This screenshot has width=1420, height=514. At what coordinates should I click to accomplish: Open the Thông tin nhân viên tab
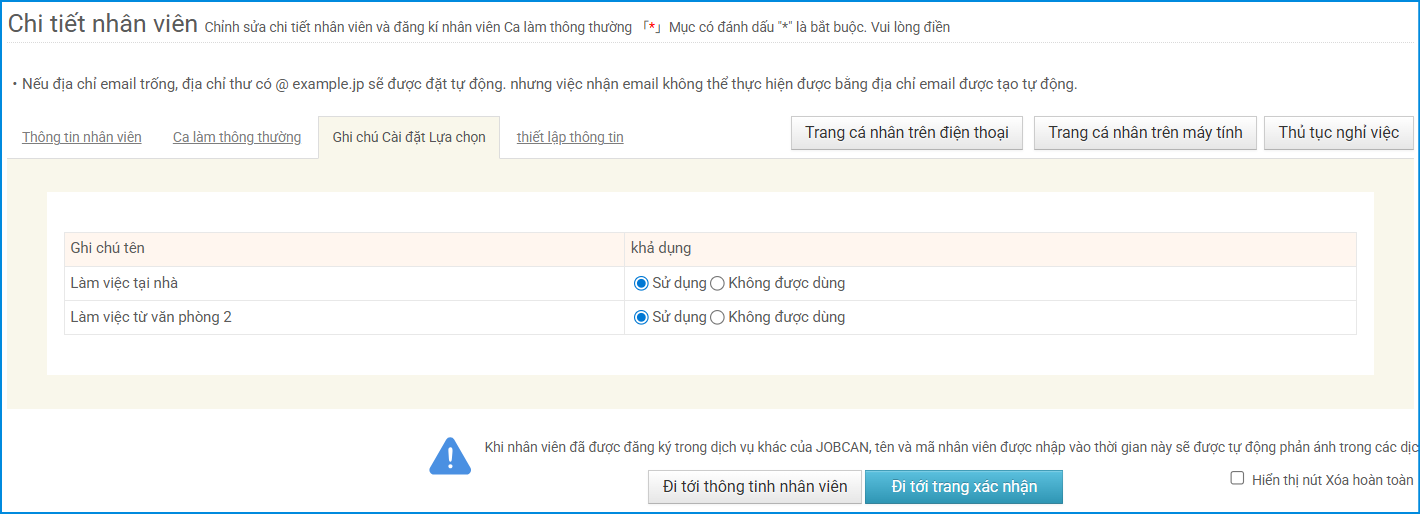[82, 137]
